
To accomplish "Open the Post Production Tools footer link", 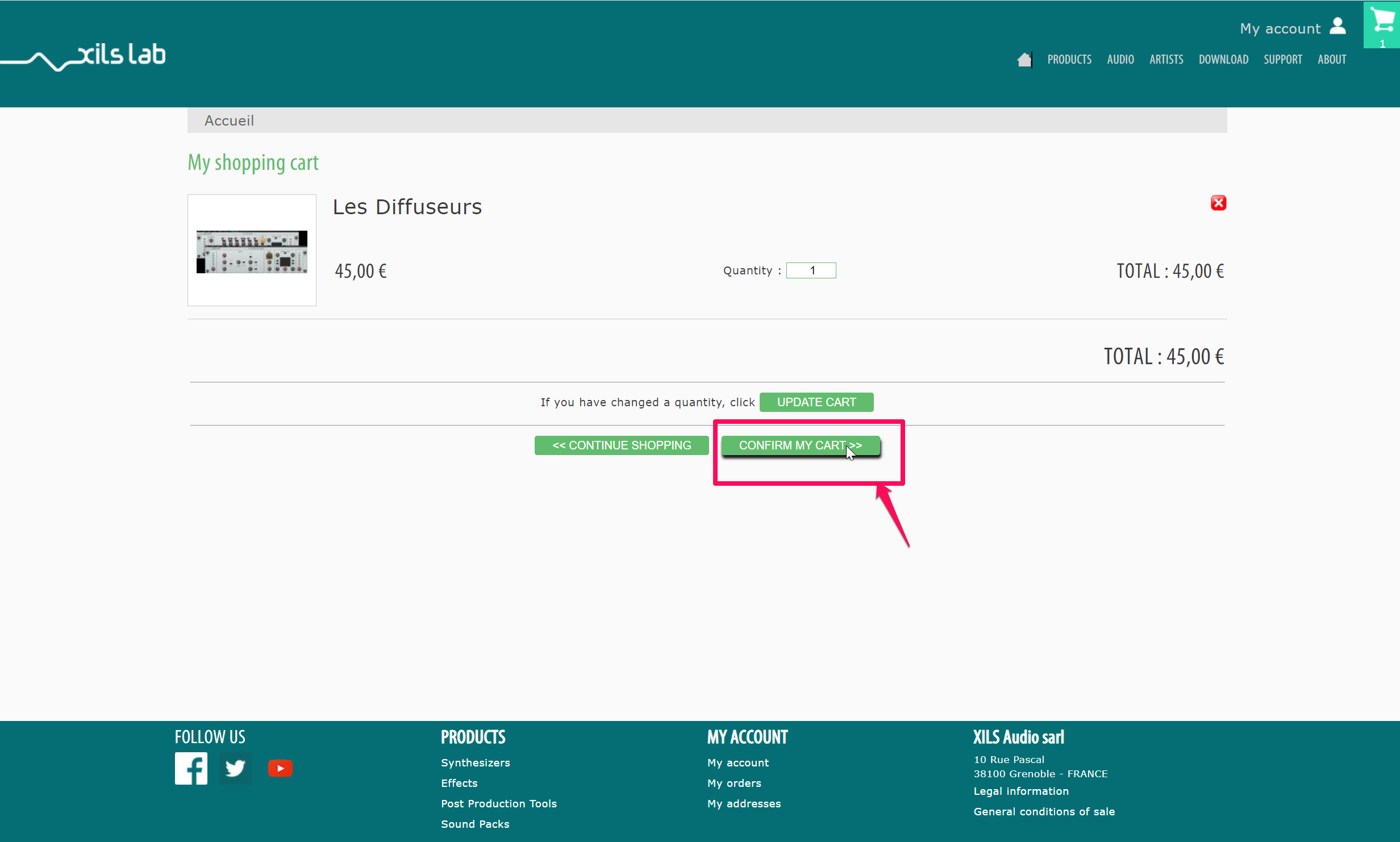I will (498, 803).
